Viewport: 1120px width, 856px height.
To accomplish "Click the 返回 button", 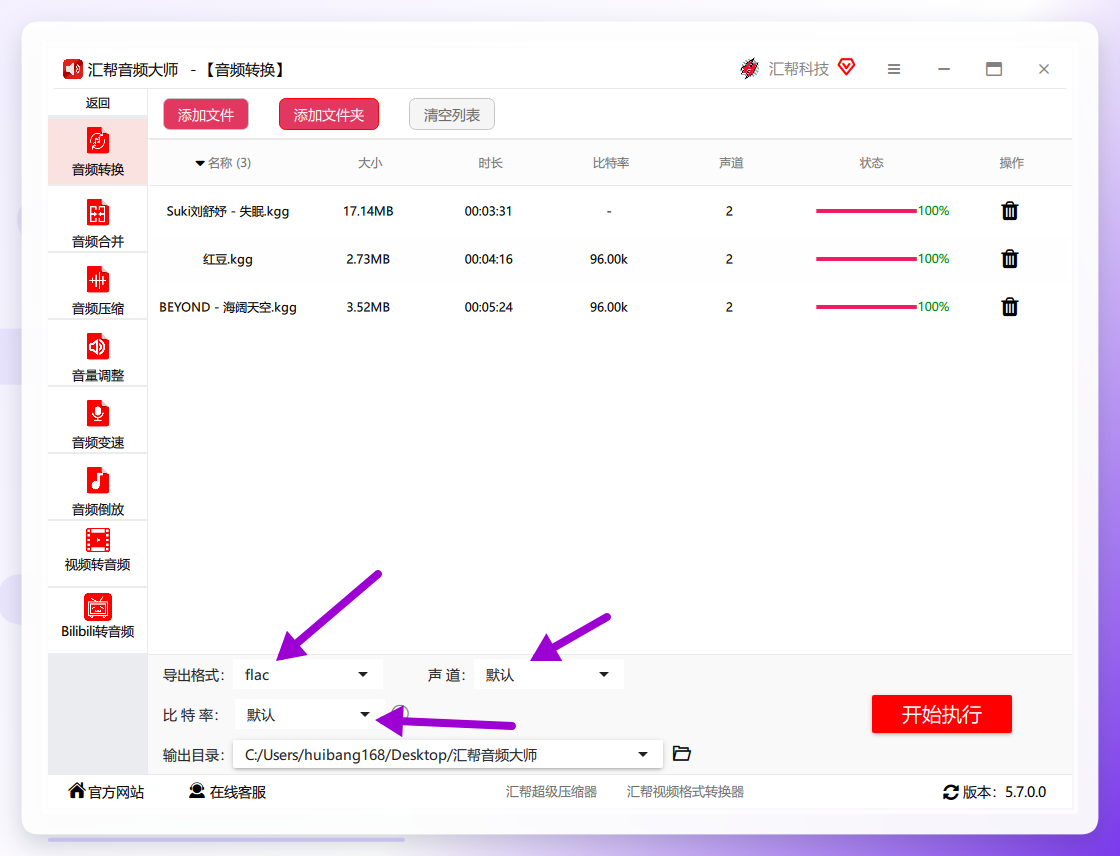I will 98,103.
